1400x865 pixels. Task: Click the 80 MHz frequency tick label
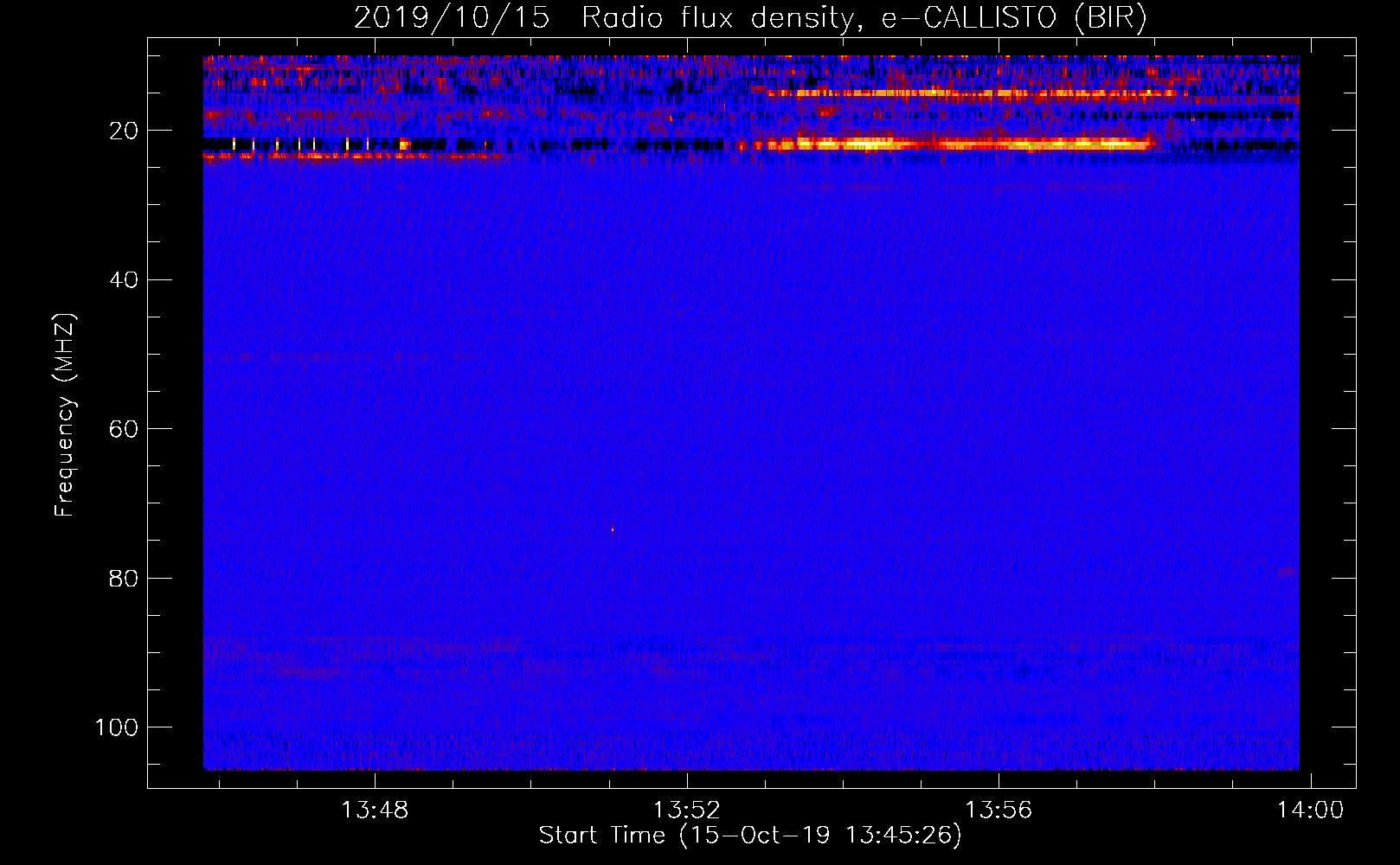click(x=124, y=578)
